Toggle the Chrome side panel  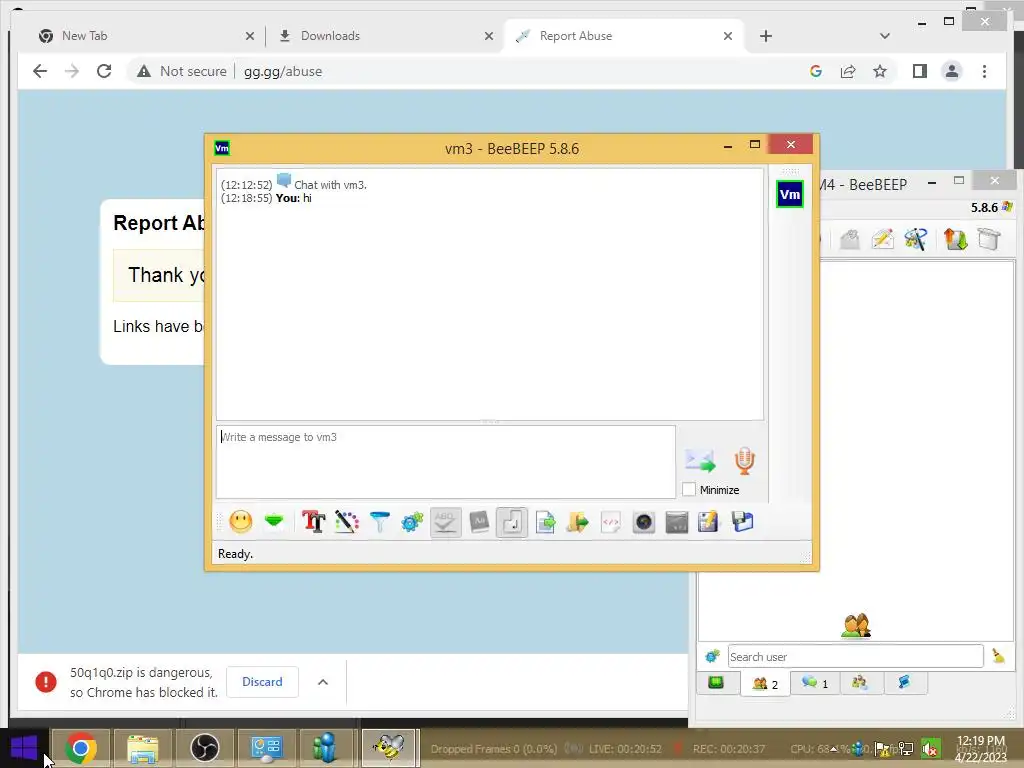(x=920, y=71)
